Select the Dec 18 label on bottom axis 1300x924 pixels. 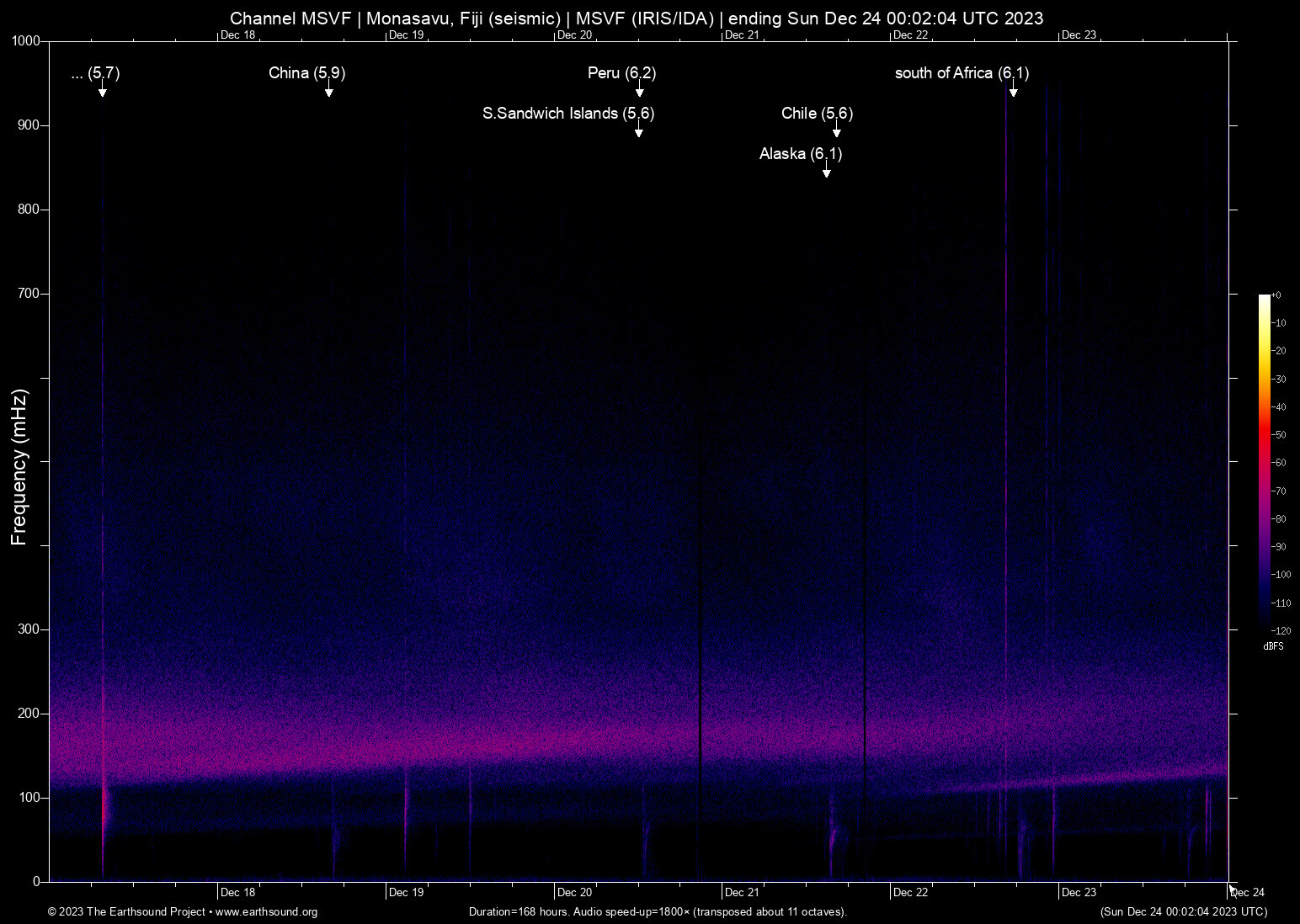[237, 892]
